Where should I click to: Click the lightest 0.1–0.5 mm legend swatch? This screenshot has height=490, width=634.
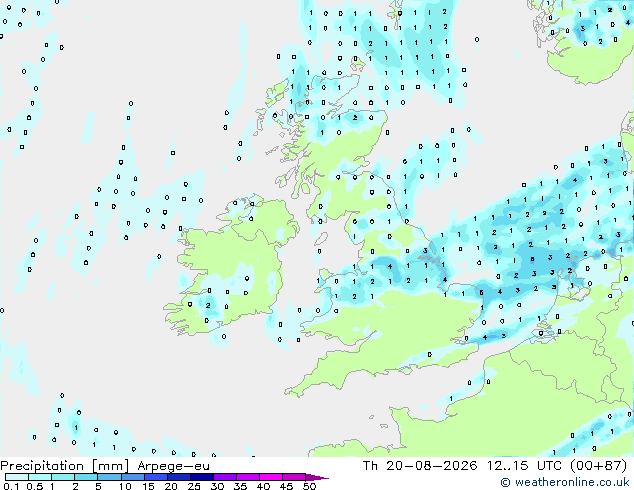17,477
